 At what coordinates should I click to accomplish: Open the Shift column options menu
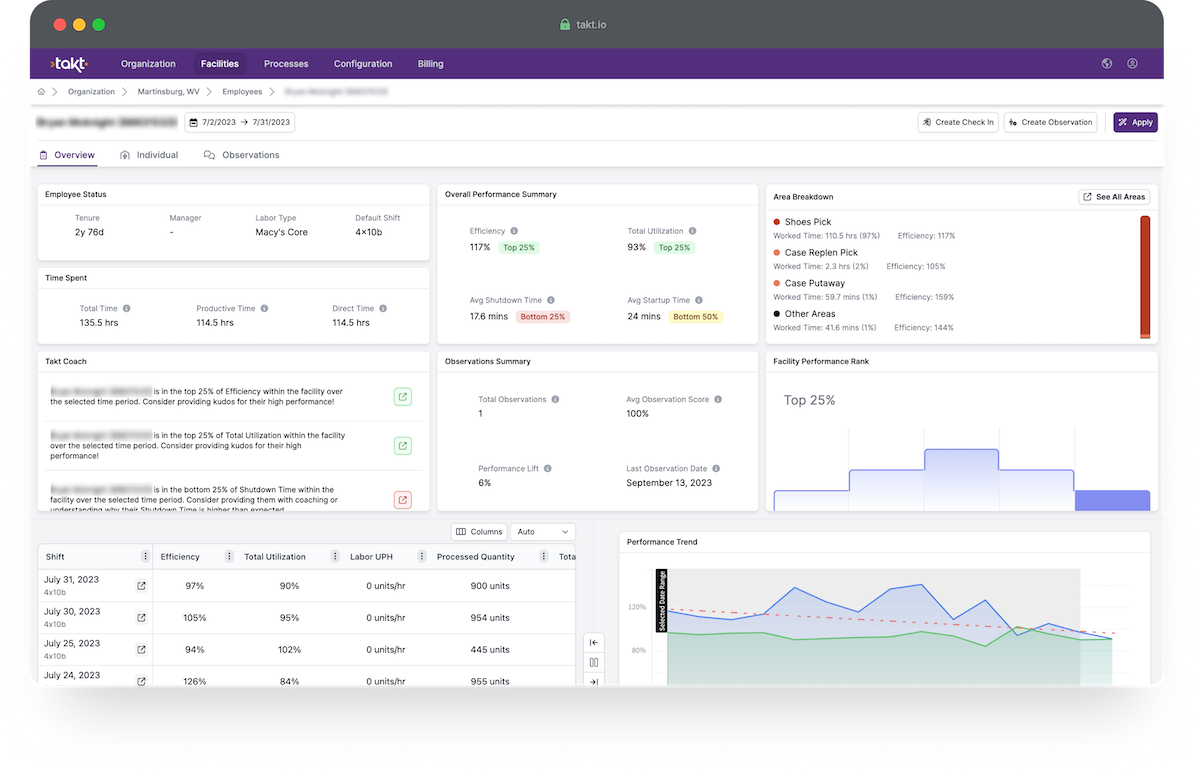coord(145,557)
